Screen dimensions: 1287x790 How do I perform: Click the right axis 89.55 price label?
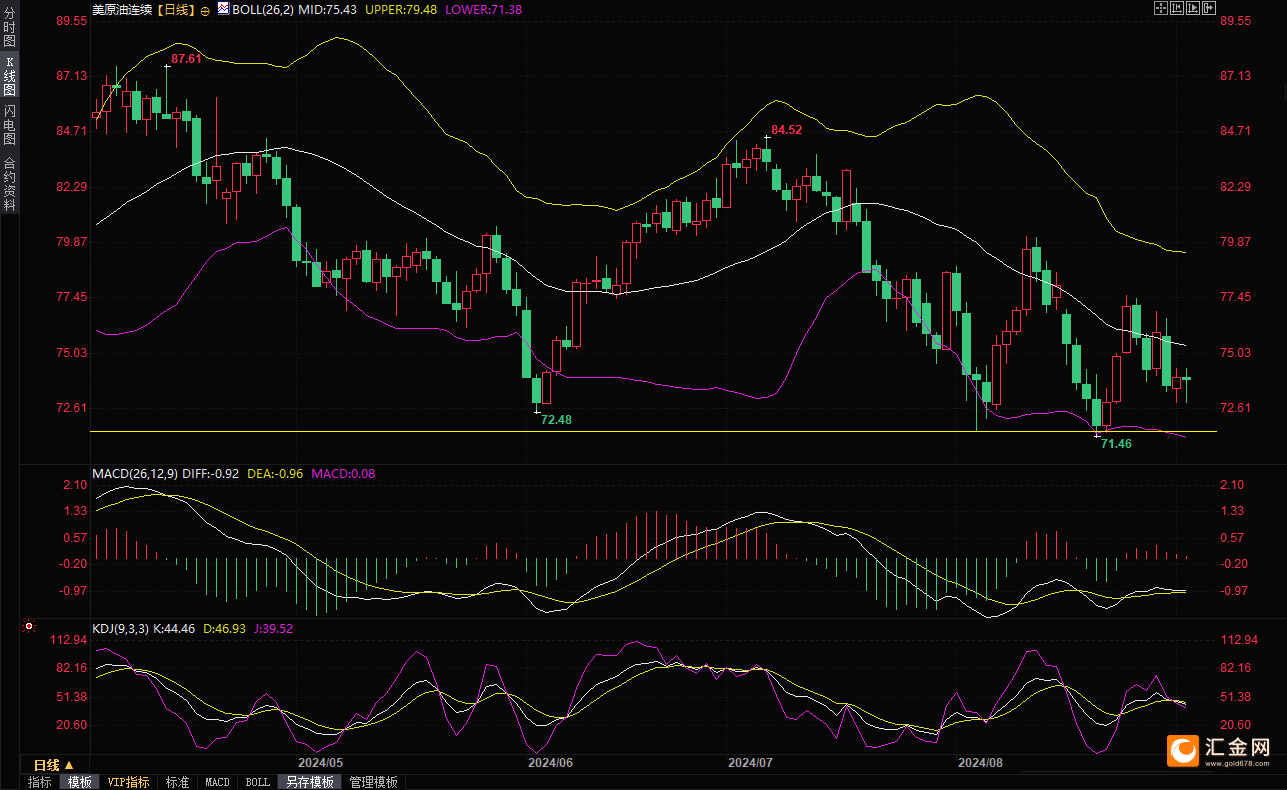pos(1237,21)
